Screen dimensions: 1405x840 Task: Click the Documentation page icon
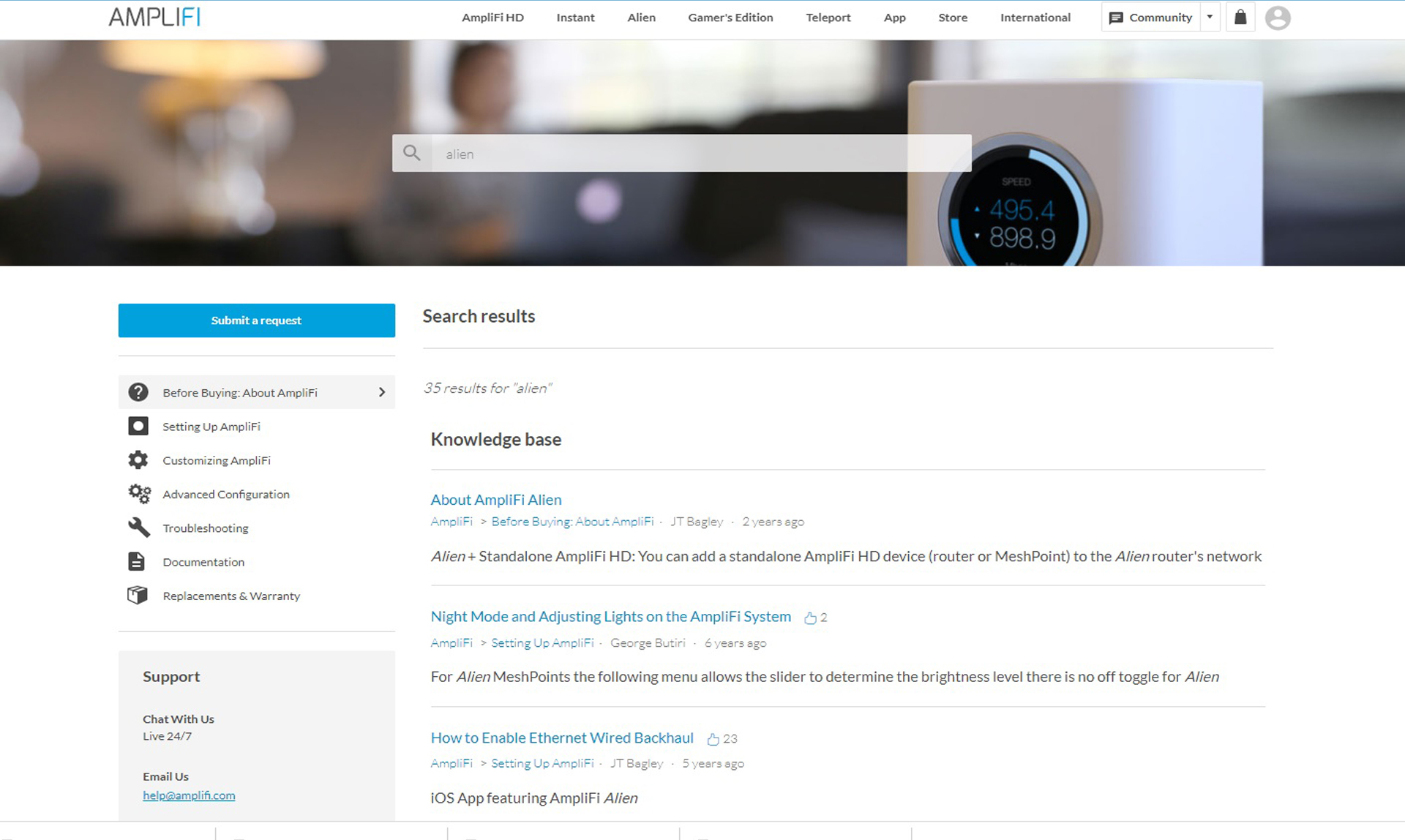[137, 561]
